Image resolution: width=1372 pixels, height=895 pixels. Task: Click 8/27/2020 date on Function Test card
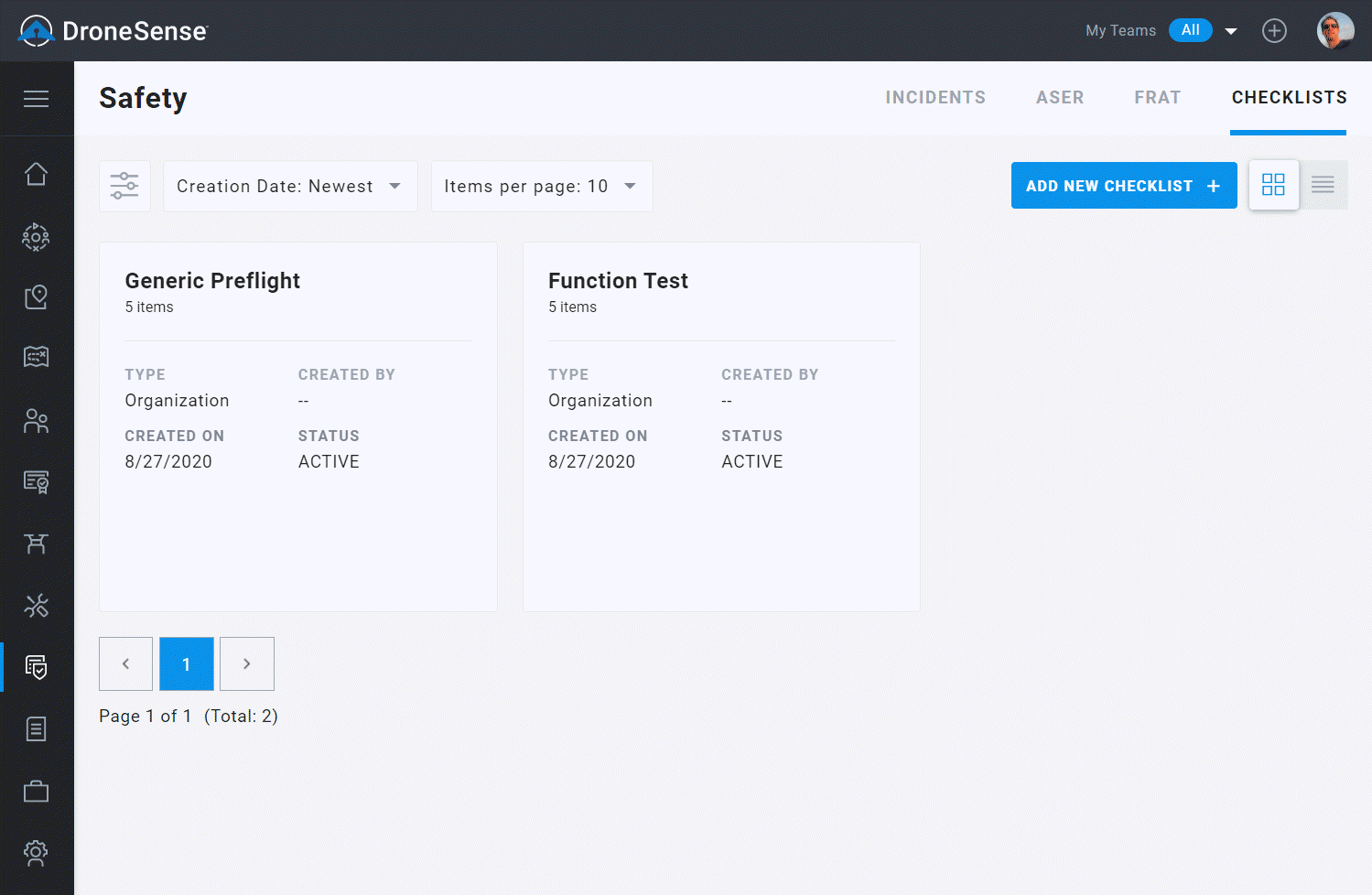click(x=592, y=462)
